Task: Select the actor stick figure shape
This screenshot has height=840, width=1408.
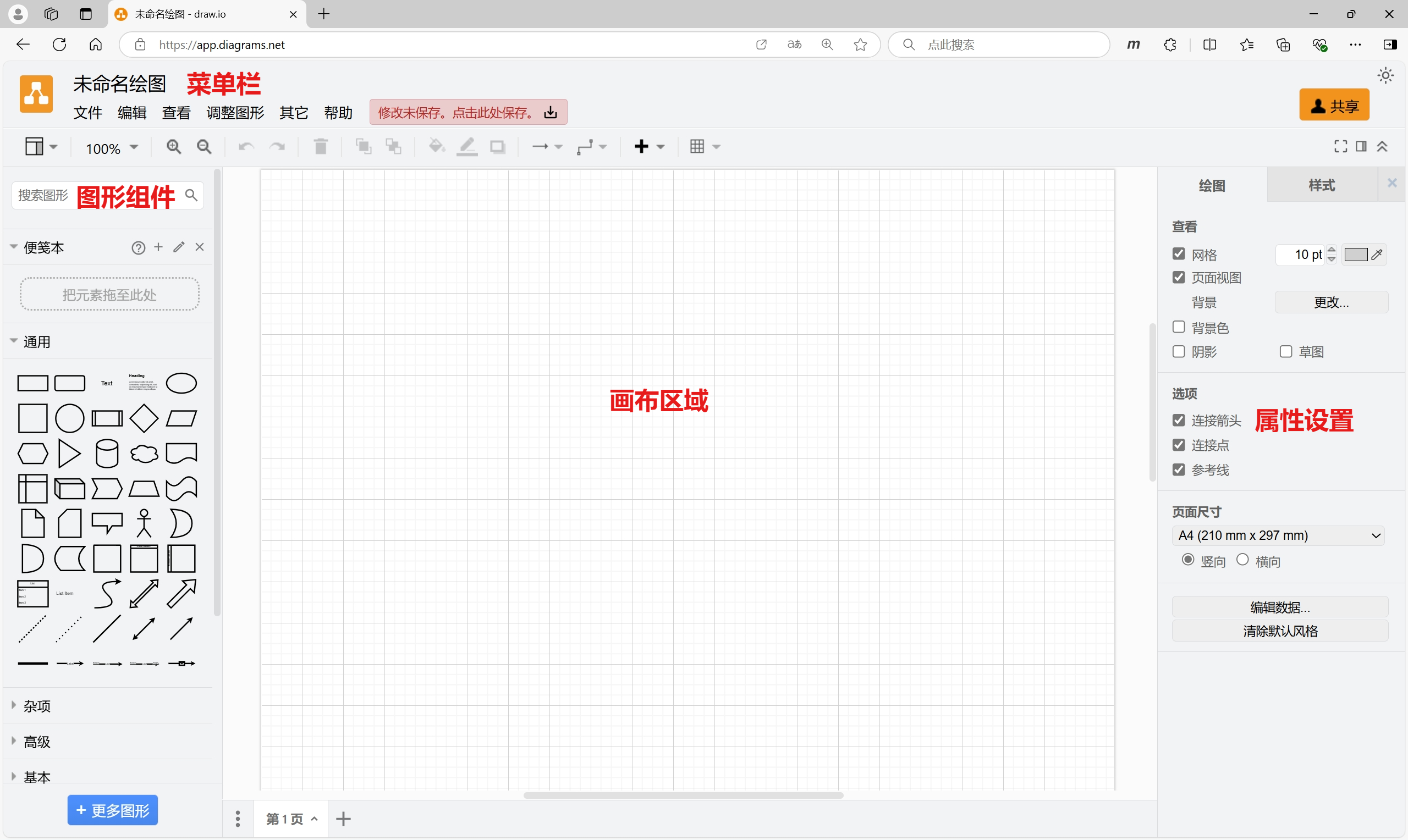Action: (144, 523)
